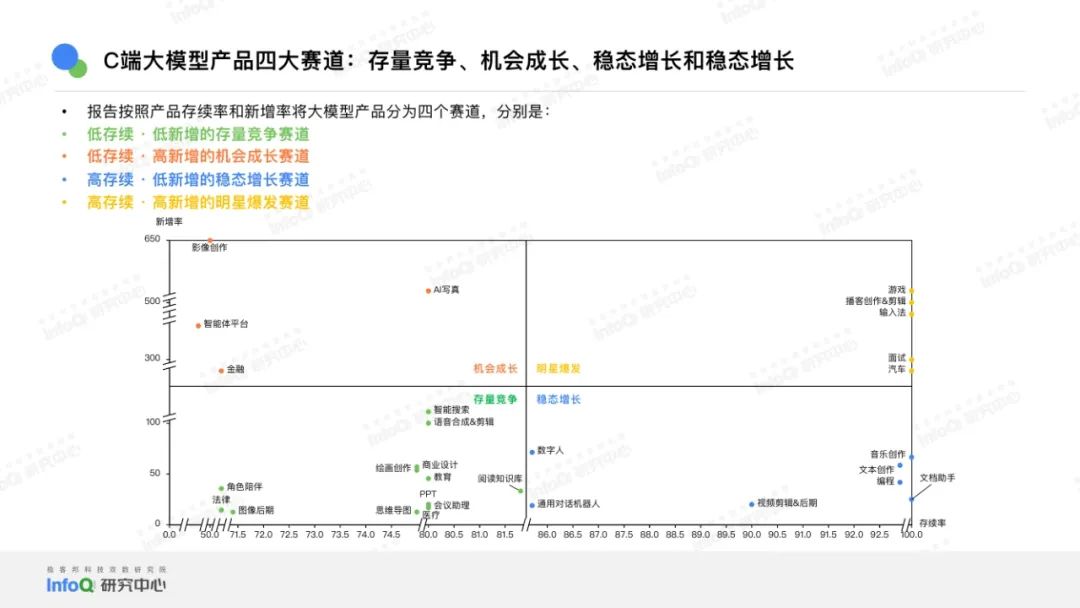The height and width of the screenshot is (608, 1080).
Task: Click the 74.0 tick on the x-axis
Action: [365, 534]
